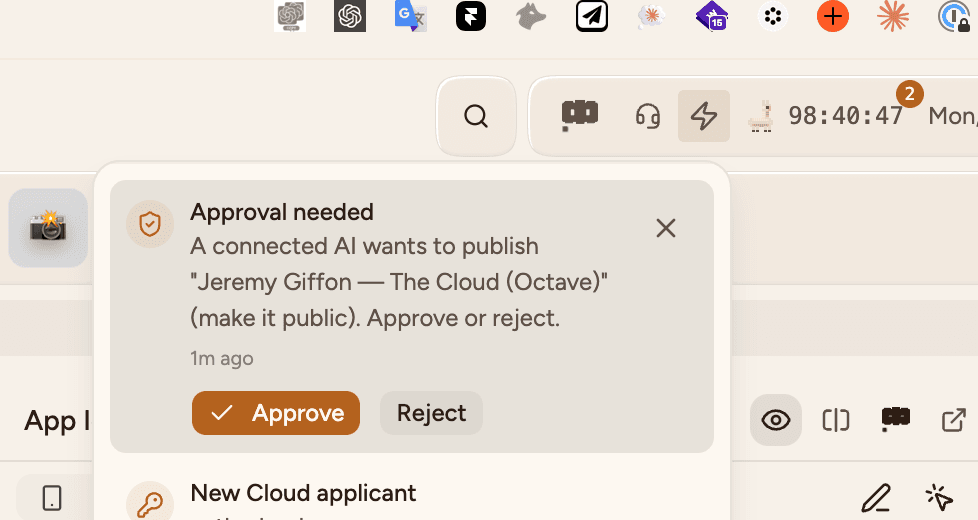Approve the publish request

[276, 413]
